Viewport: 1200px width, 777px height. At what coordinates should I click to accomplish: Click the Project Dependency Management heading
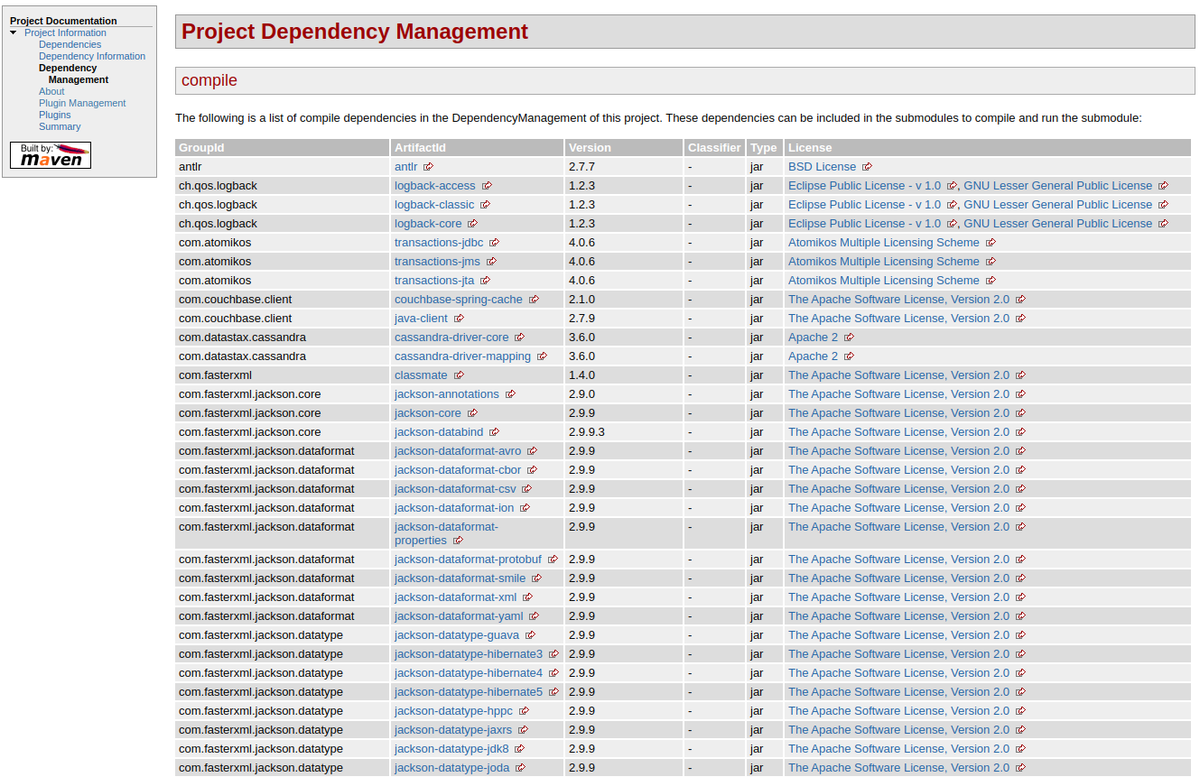pyautogui.click(x=354, y=32)
